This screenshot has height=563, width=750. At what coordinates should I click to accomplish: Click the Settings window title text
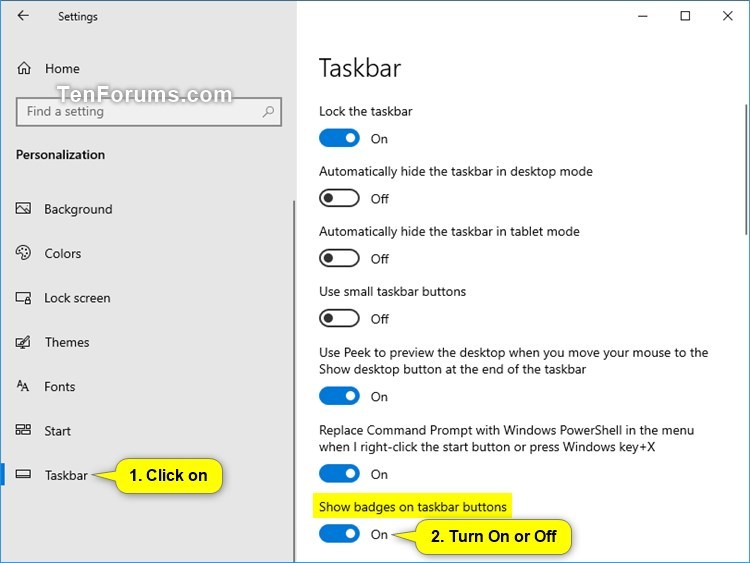point(77,17)
